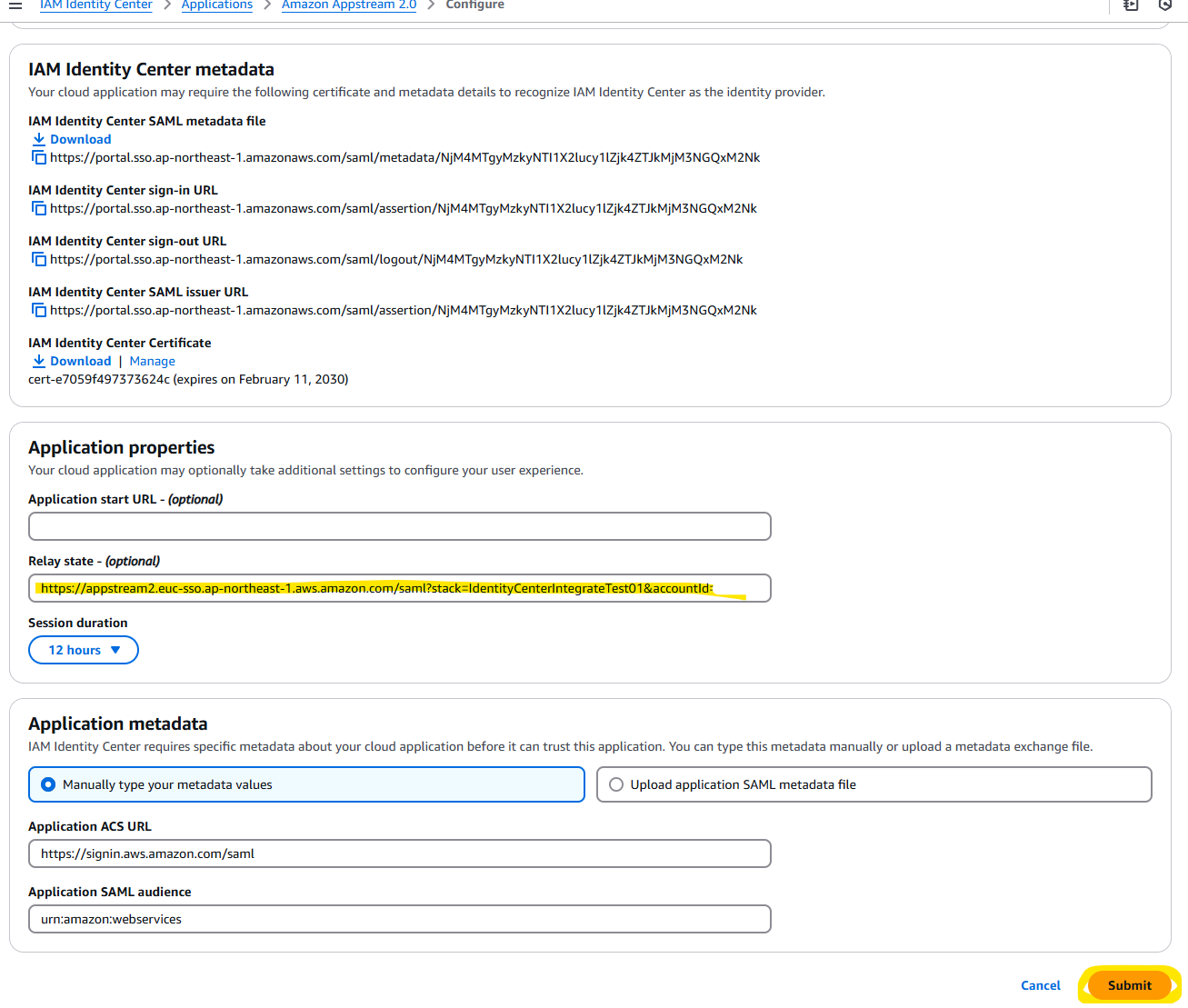Screen dimensions: 1188x1008
Task: Open the hamburger navigation menu
Action: 15,5
